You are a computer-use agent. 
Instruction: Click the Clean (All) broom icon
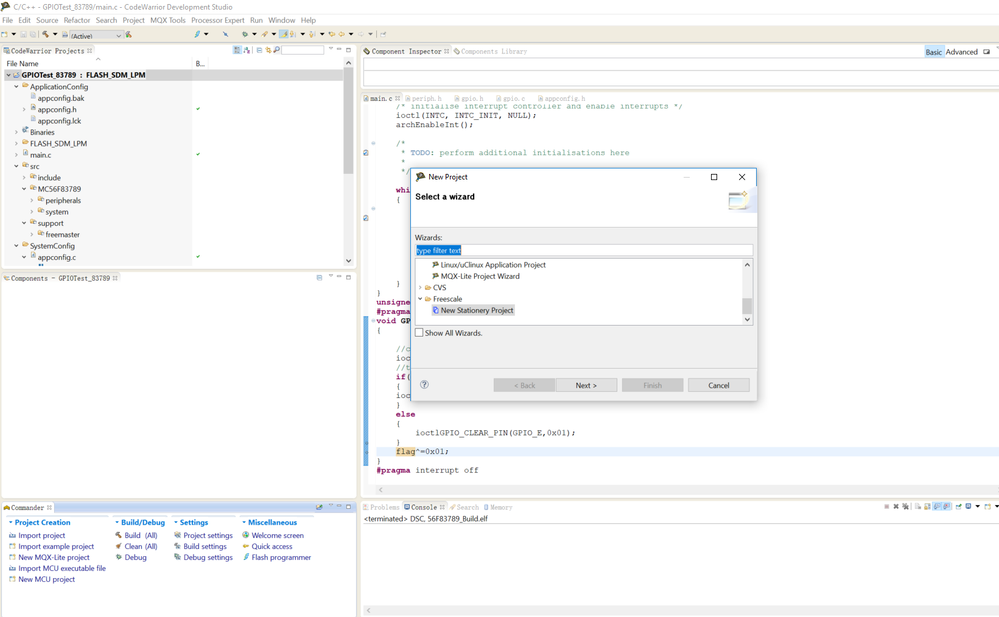pyautogui.click(x=119, y=547)
